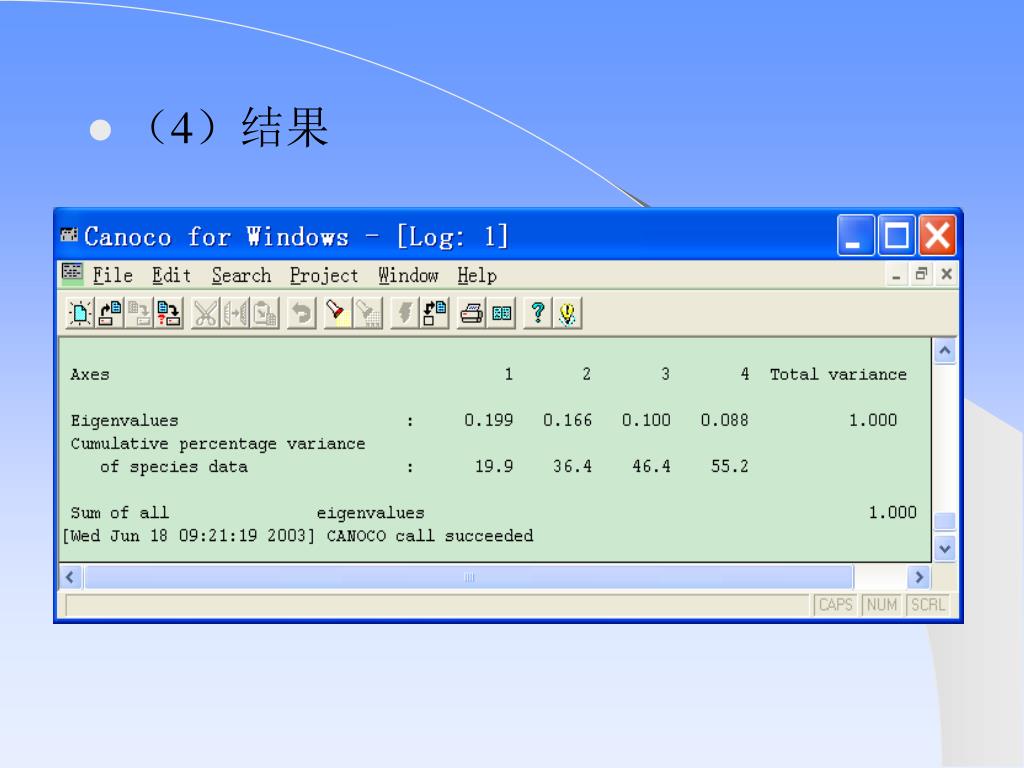Screen dimensions: 1024x768
Task: Minimize the inner Log document window
Action: [896, 275]
